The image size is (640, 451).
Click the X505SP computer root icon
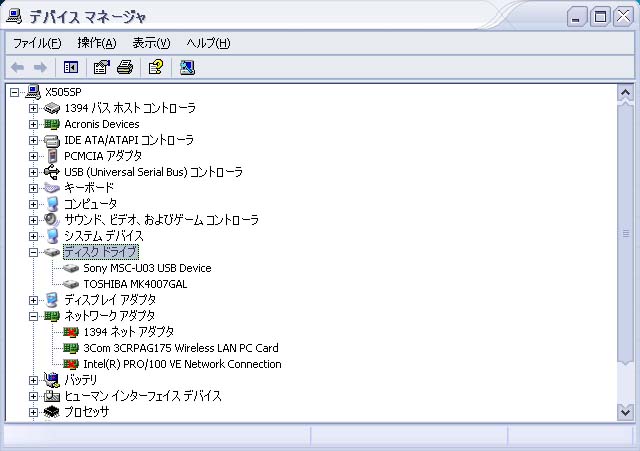pos(33,92)
